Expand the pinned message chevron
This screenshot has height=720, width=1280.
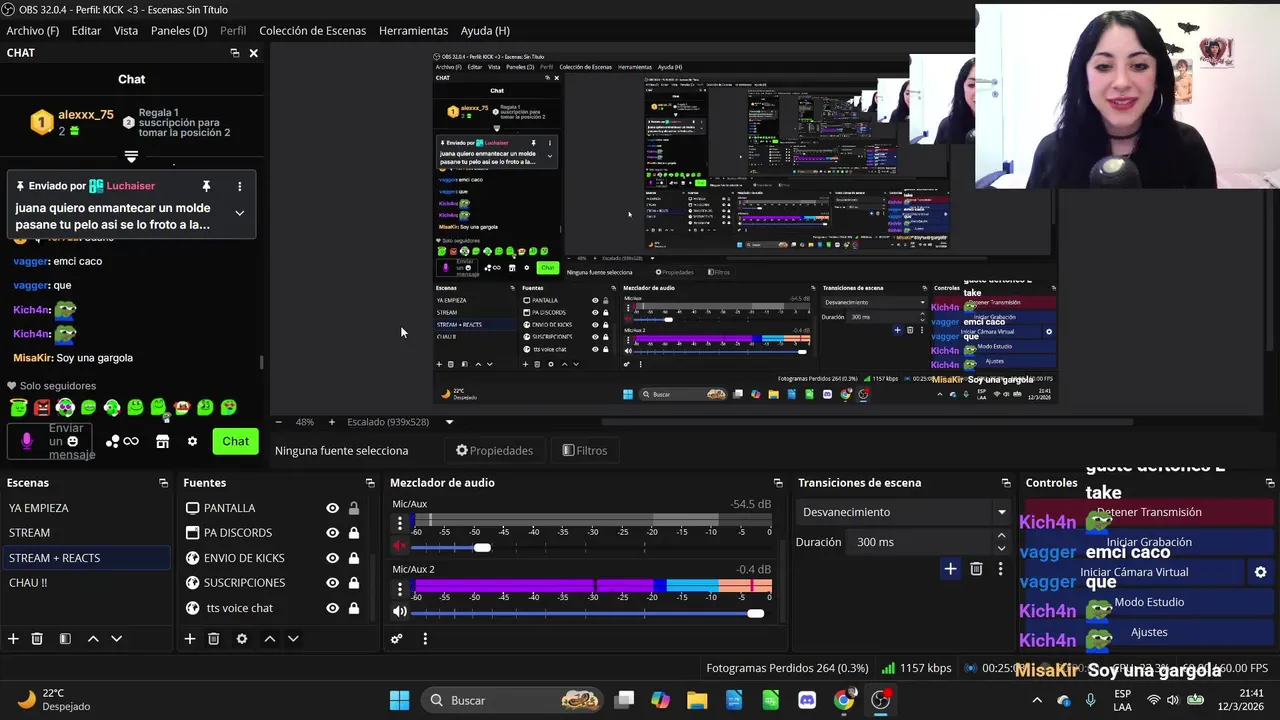pyautogui.click(x=239, y=212)
